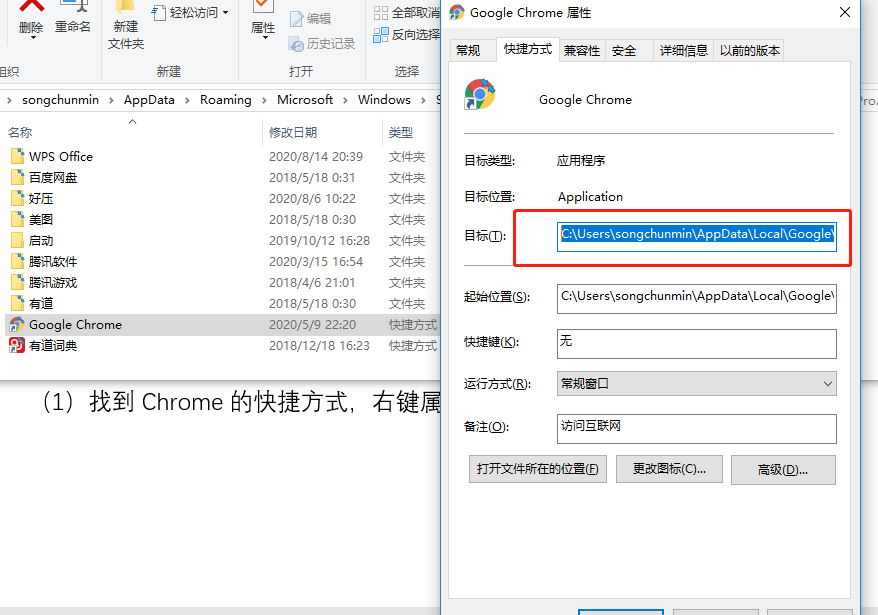878x615 pixels.
Task: Switch to the Details (详细信息) tab
Action: pyautogui.click(x=684, y=50)
